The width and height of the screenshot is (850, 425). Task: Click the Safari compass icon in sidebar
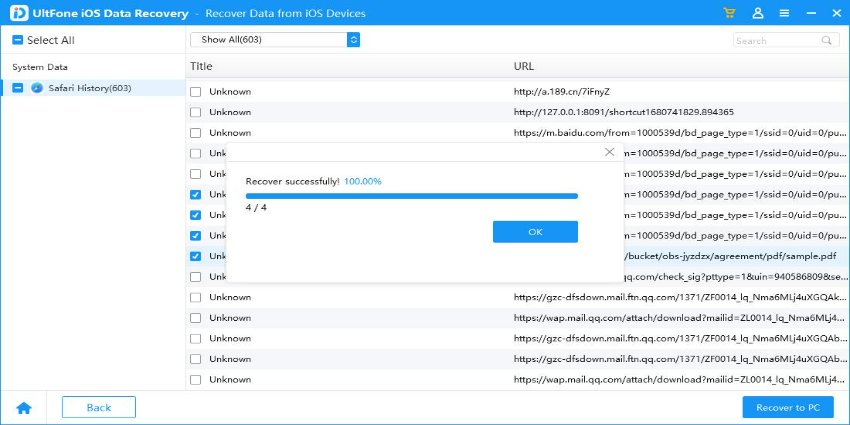[37, 88]
